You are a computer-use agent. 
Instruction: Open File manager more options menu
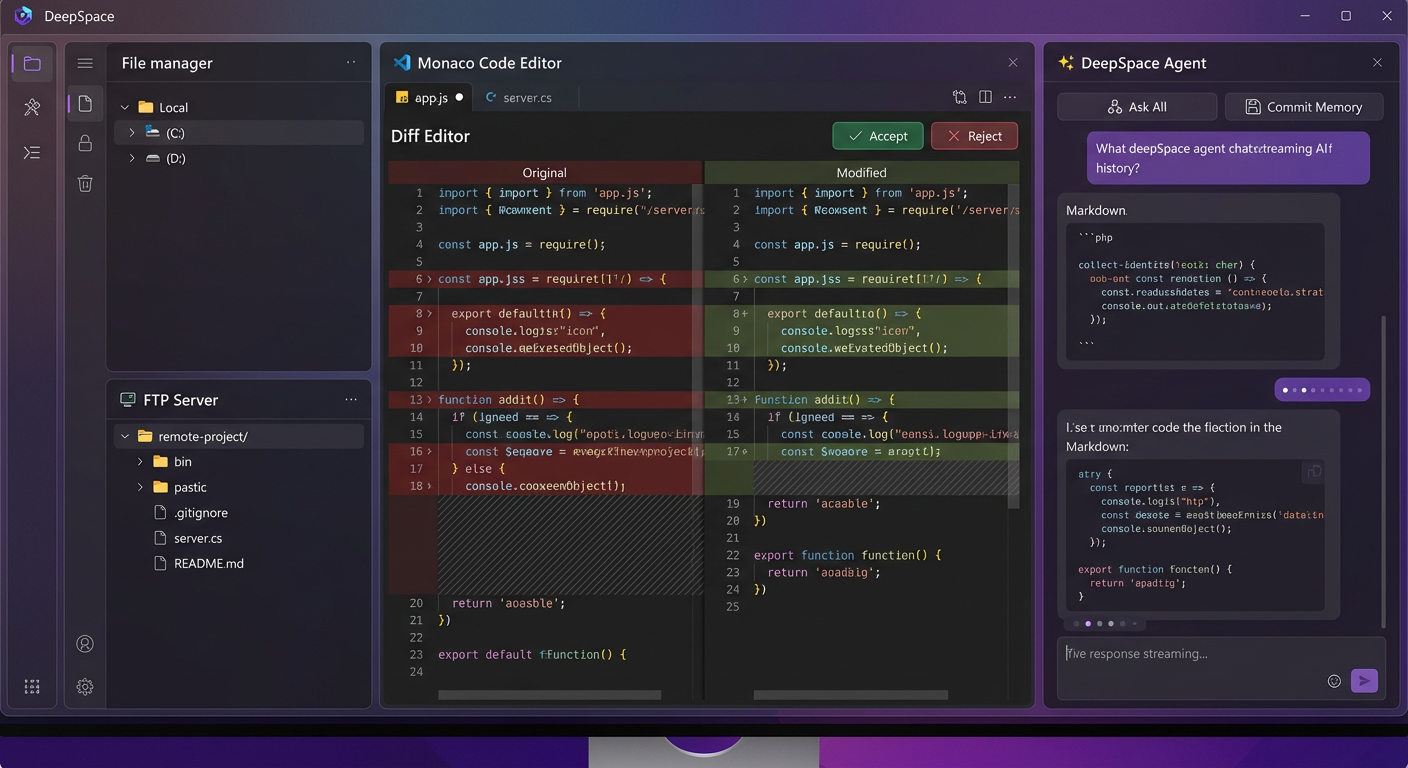click(351, 62)
